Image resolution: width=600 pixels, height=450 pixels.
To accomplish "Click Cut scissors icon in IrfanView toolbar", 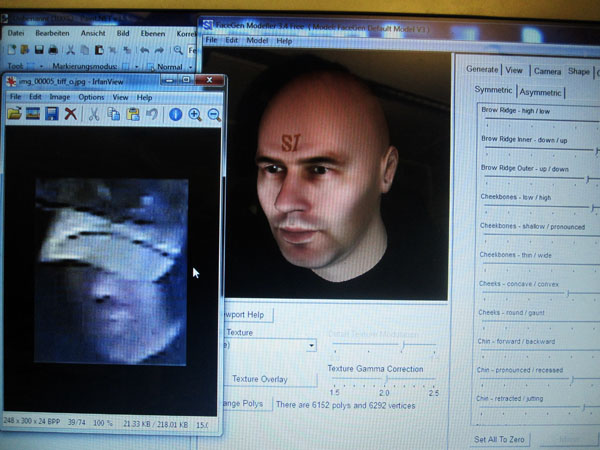I will pos(94,114).
